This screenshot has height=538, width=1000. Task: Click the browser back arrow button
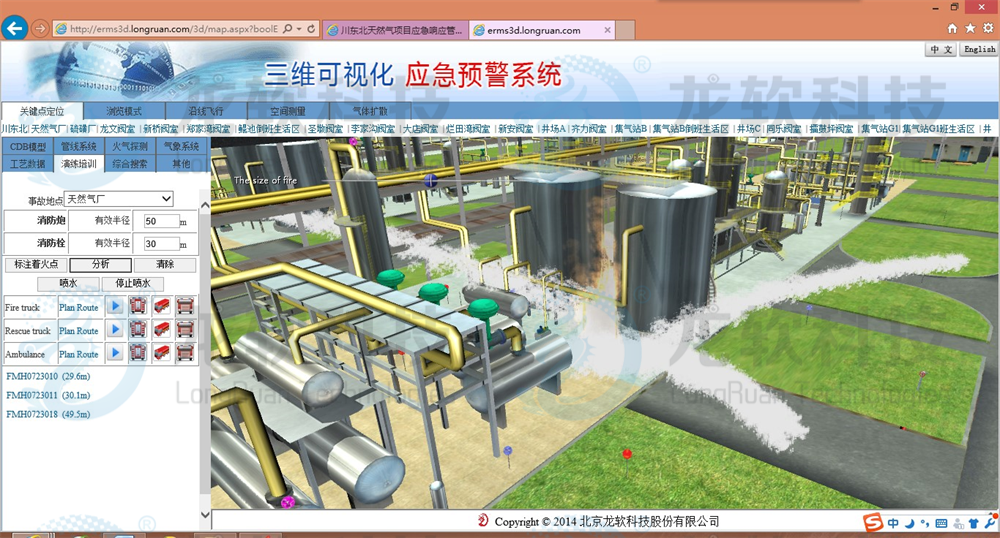pos(15,28)
